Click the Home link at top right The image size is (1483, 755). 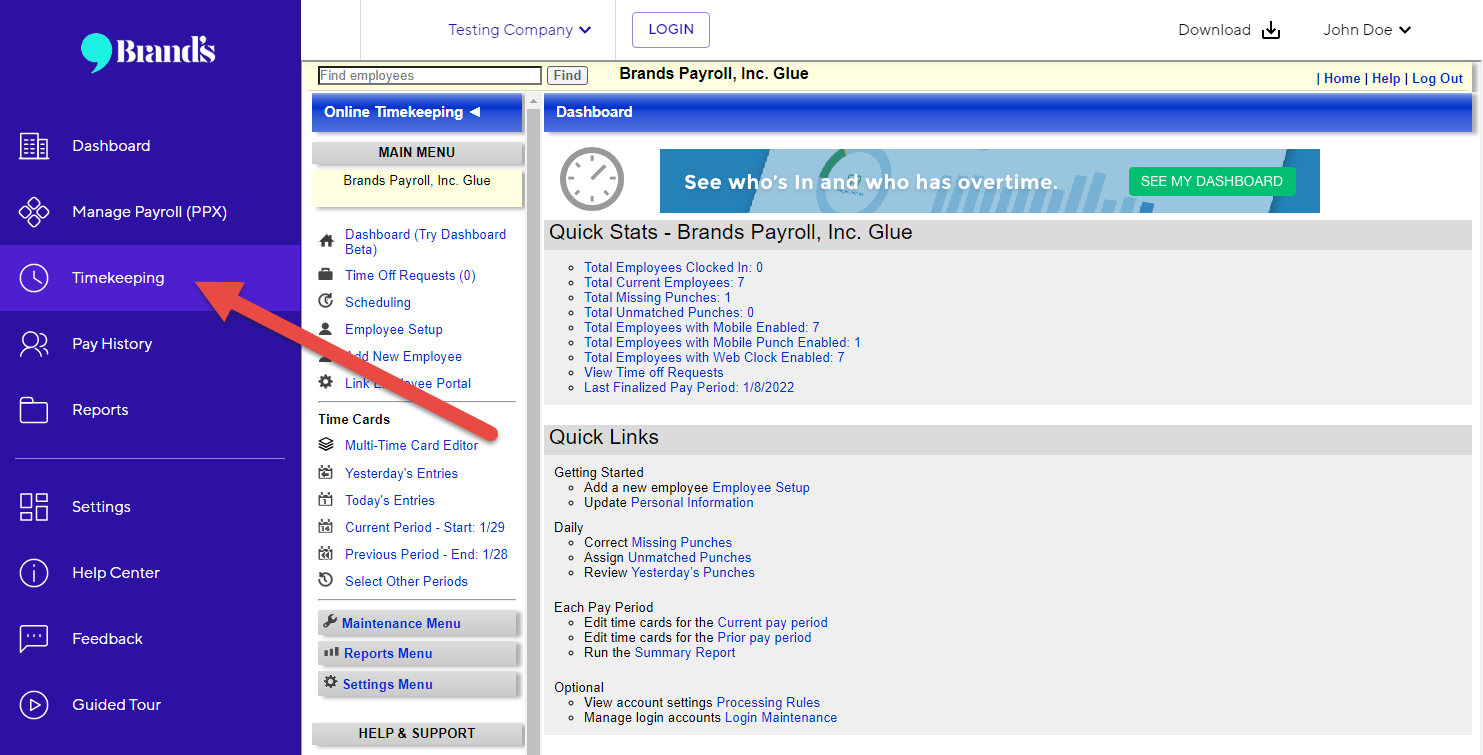1342,78
